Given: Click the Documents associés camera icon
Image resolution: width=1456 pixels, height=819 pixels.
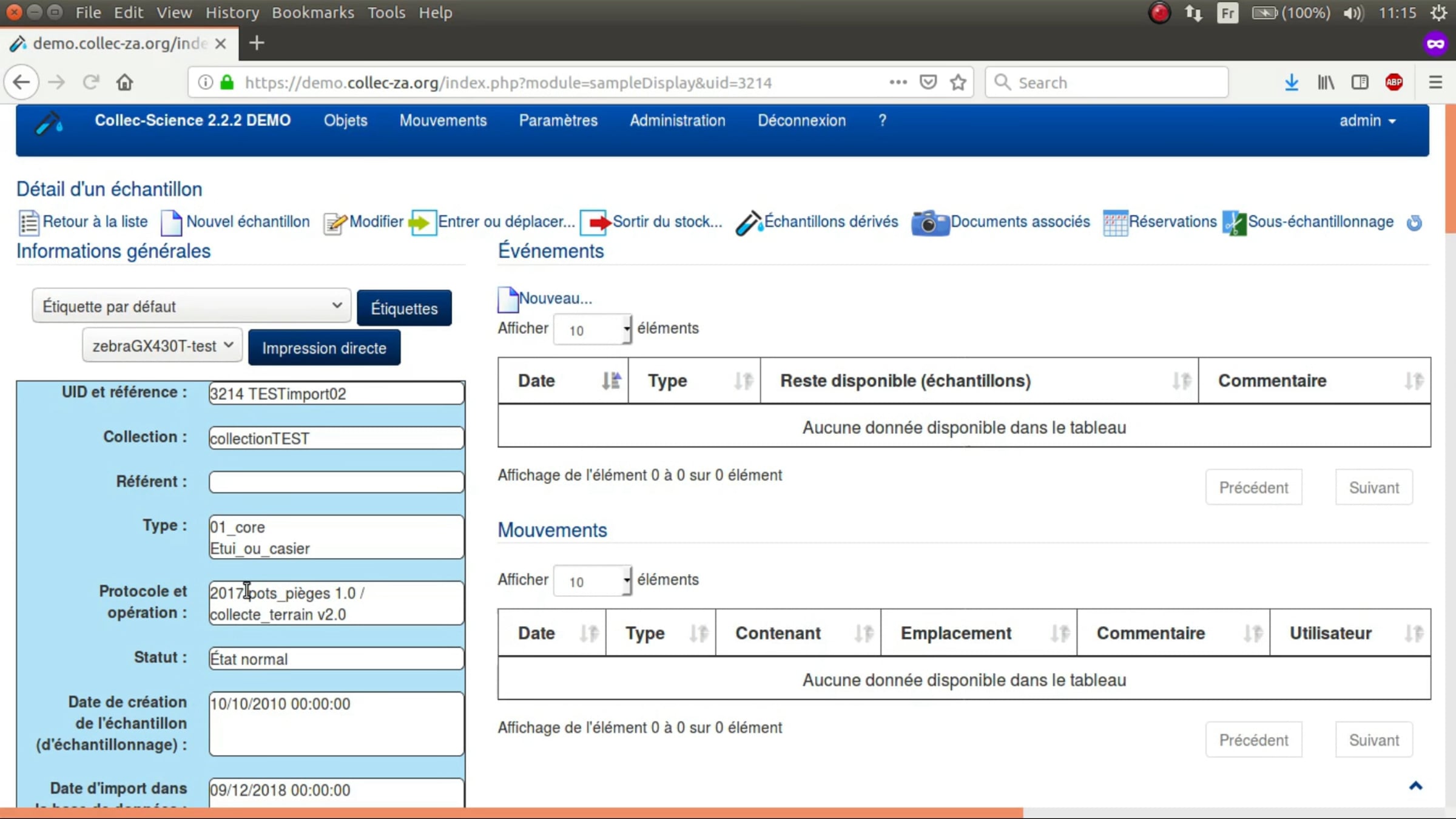Looking at the screenshot, I should (929, 223).
